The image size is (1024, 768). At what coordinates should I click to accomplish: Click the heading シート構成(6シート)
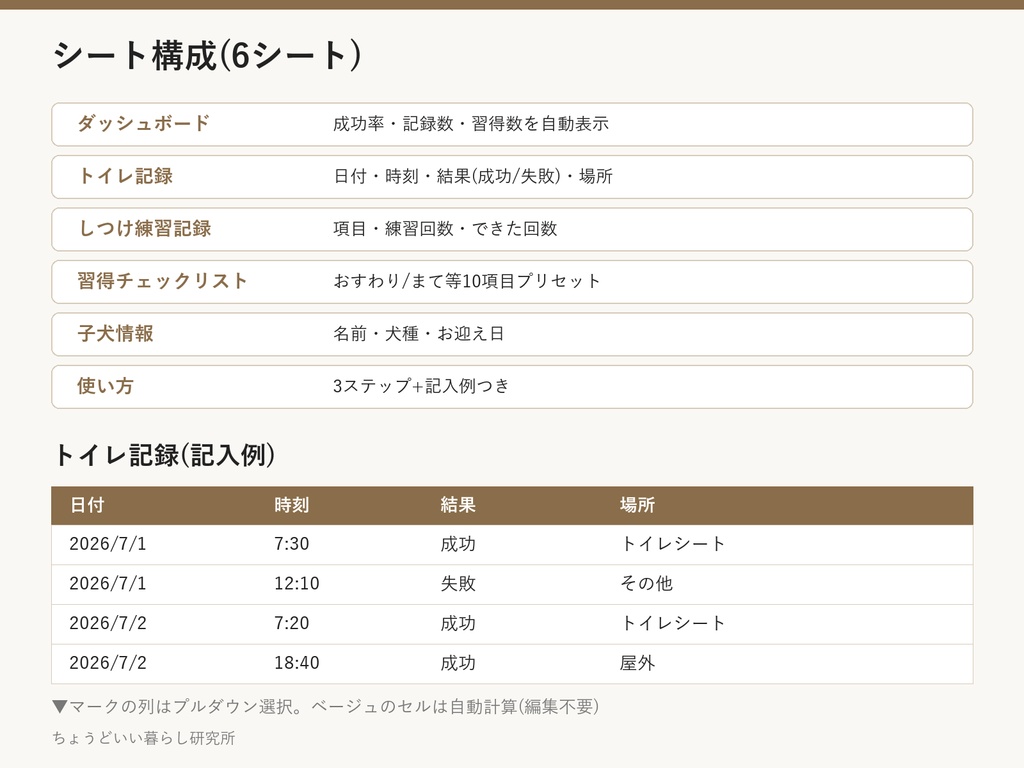pos(206,56)
